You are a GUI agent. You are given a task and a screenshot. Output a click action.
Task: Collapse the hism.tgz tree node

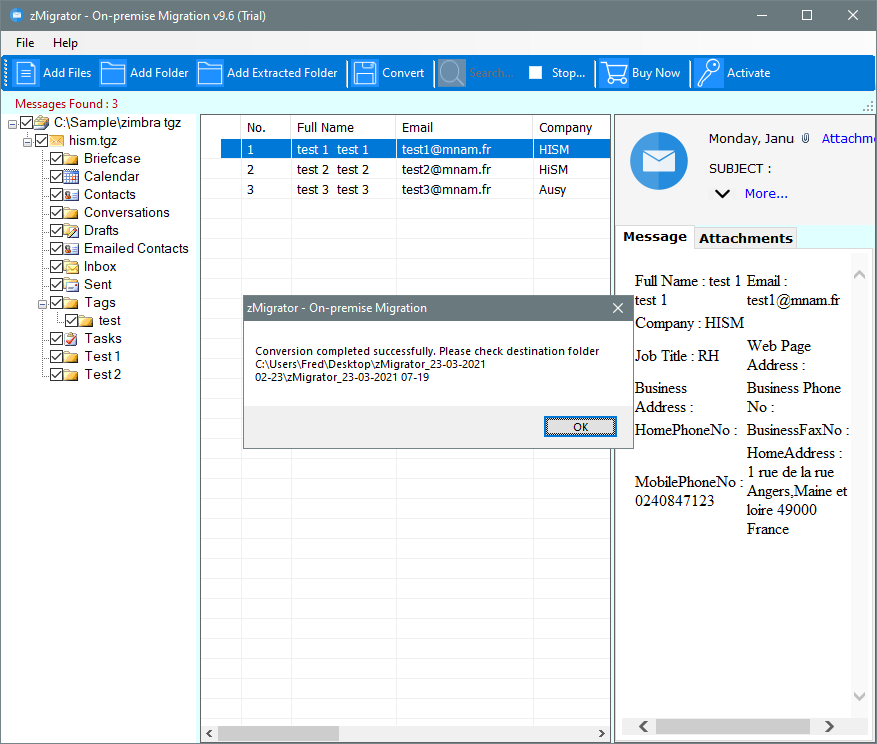27,142
